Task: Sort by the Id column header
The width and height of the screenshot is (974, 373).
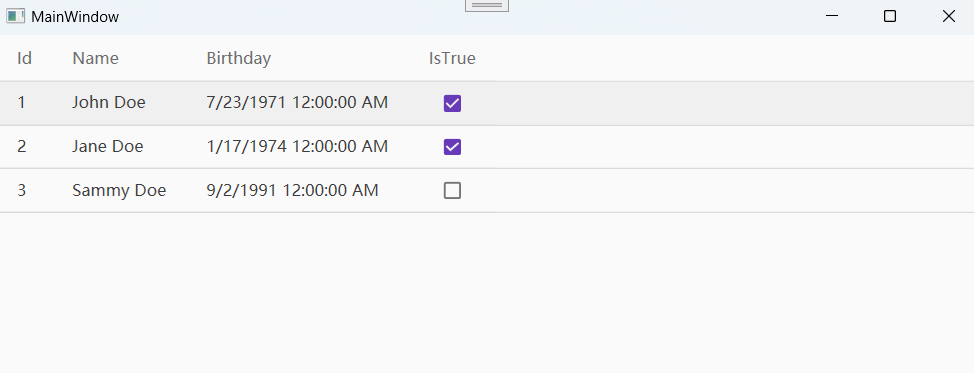Action: (x=24, y=58)
